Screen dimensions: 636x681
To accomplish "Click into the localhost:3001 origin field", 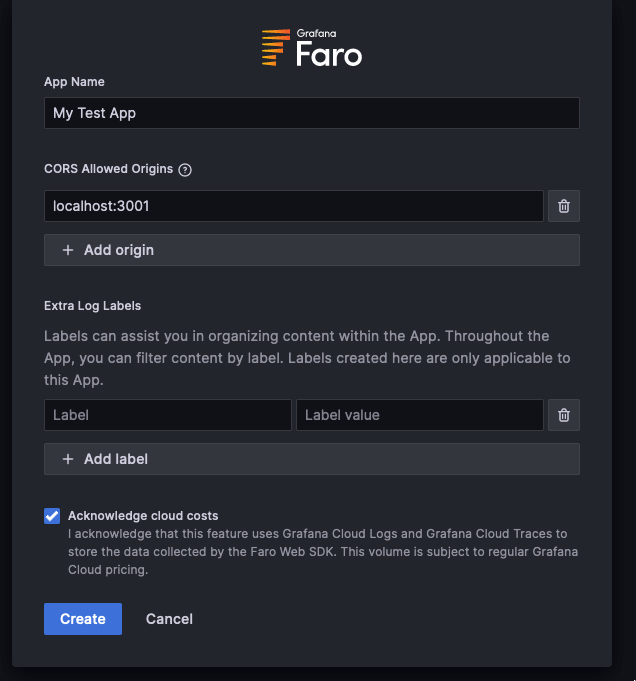I will coord(293,206).
